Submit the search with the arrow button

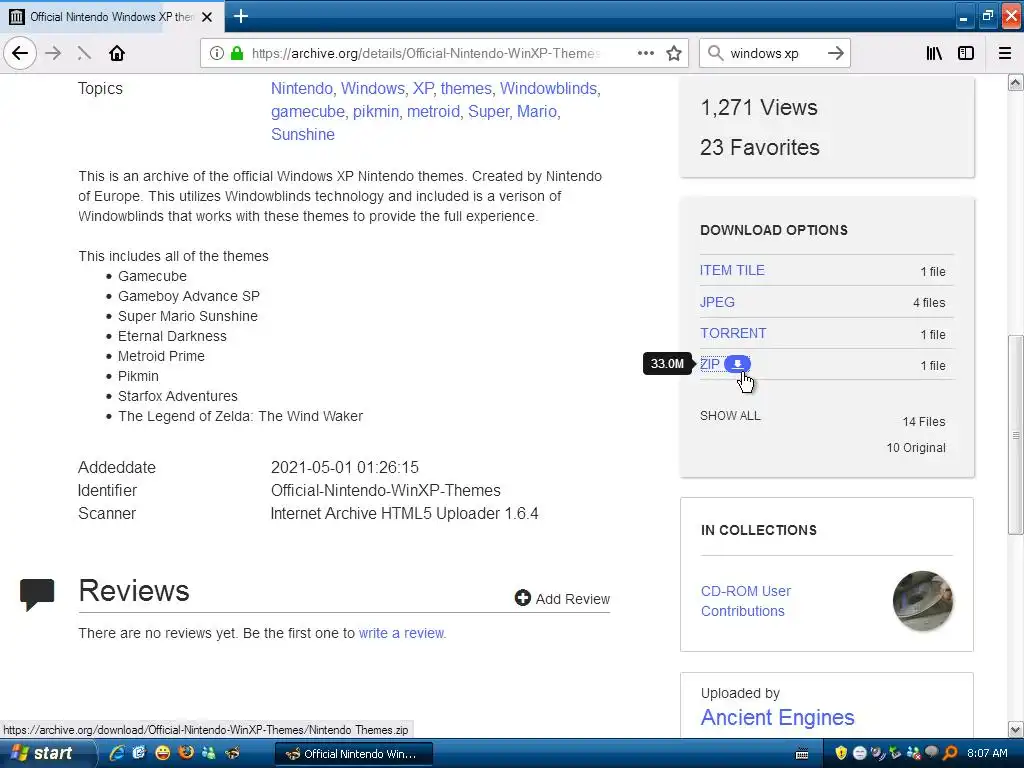[x=835, y=54]
